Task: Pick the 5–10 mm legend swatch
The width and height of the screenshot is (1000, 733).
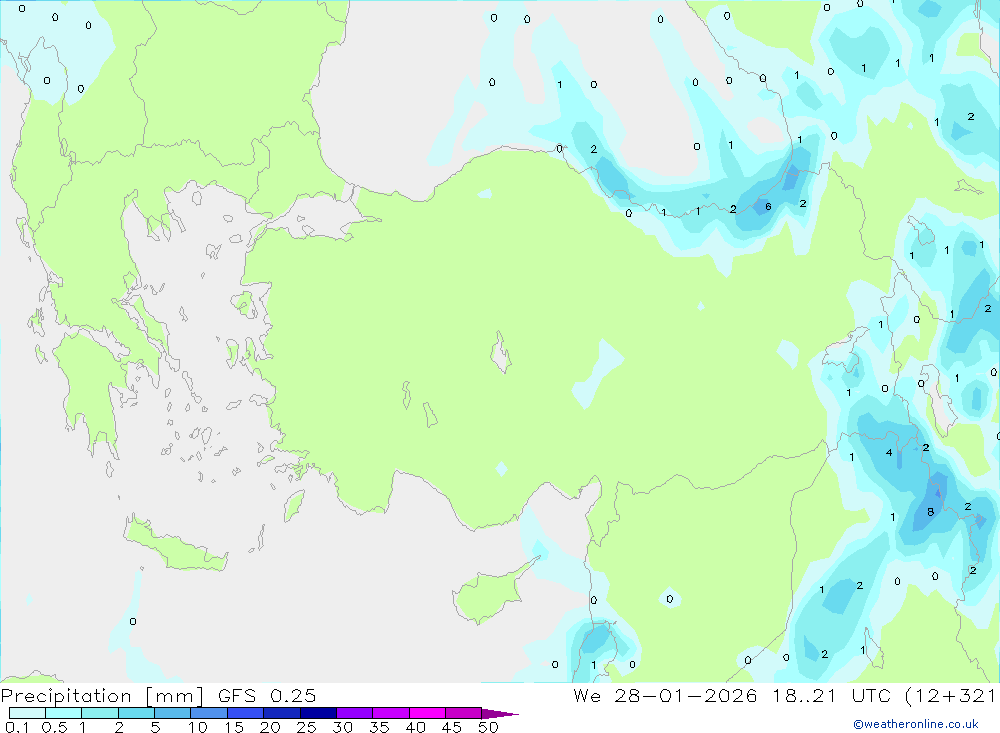Action: pos(172,713)
